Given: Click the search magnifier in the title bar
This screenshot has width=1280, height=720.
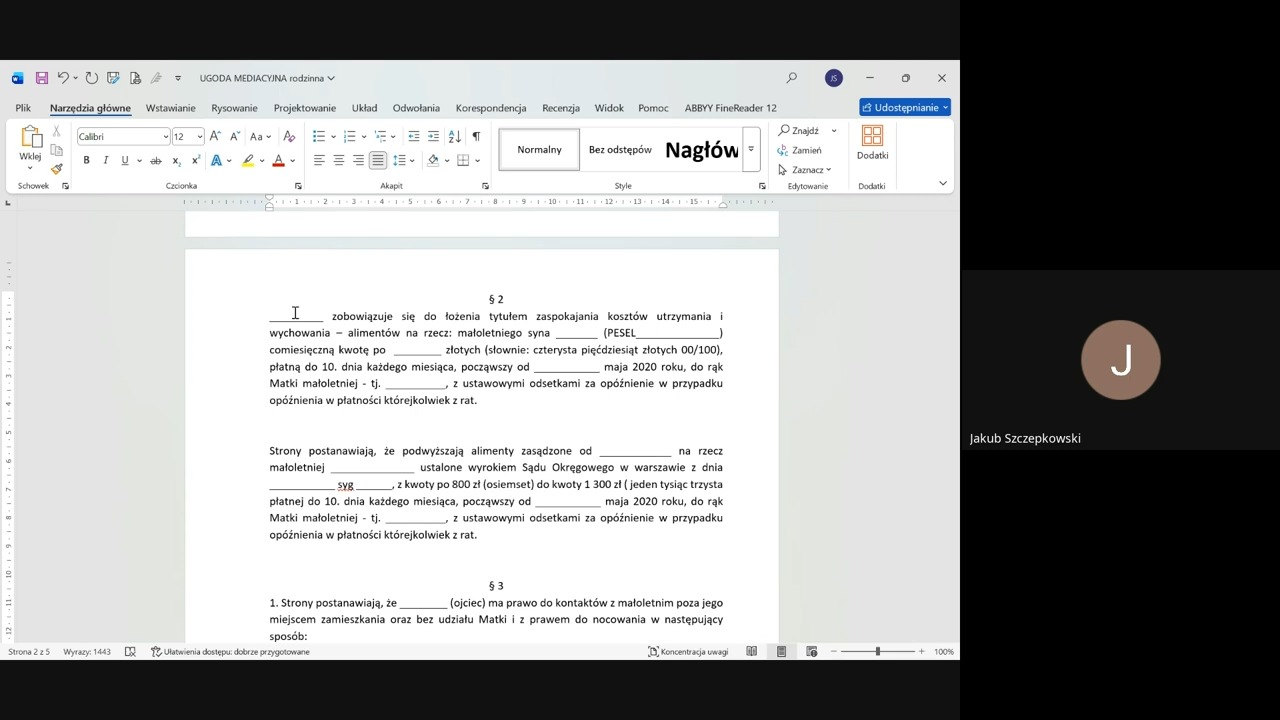Looking at the screenshot, I should tap(792, 78).
